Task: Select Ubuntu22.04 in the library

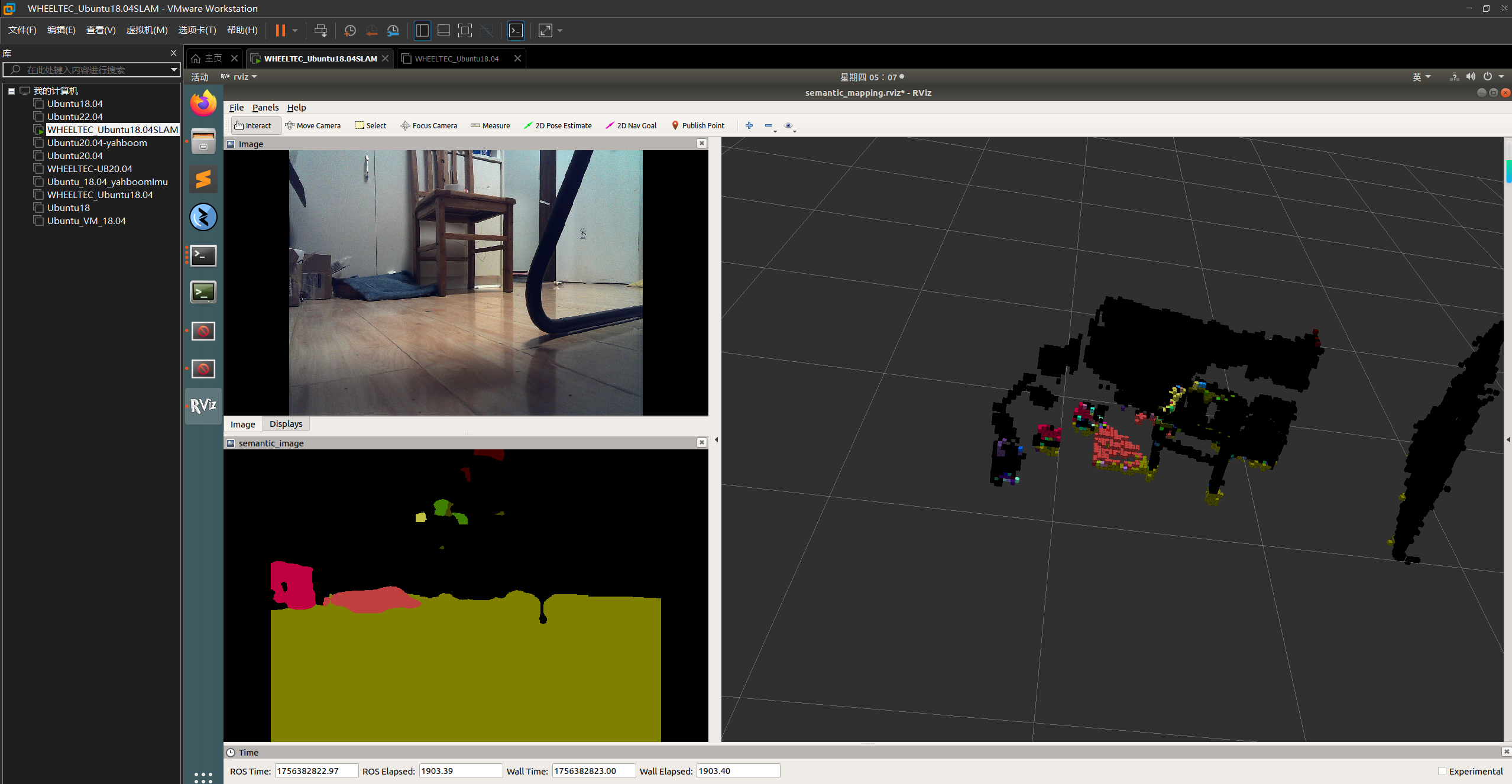Action: click(x=75, y=116)
